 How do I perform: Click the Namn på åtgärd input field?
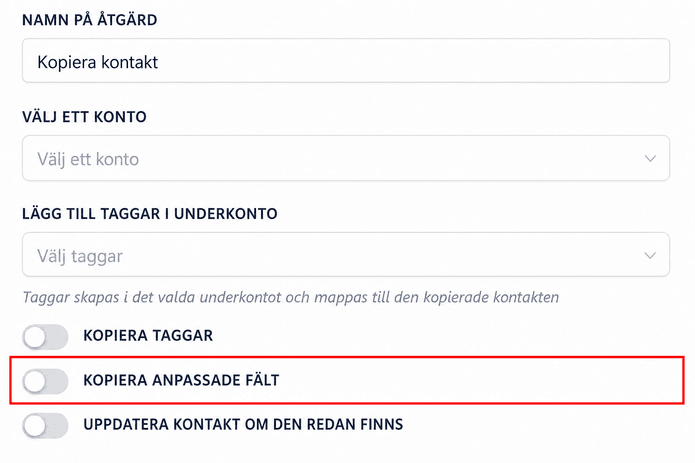[346, 61]
